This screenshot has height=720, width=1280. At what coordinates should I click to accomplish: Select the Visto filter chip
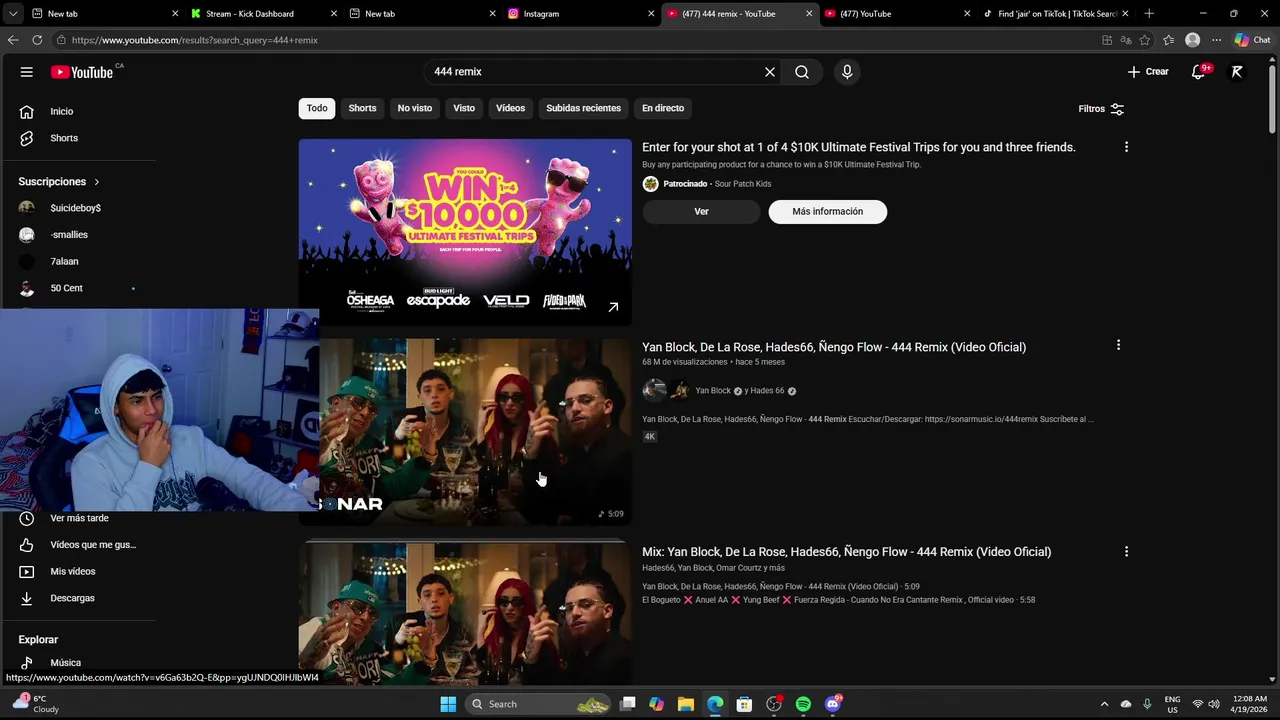pos(464,108)
